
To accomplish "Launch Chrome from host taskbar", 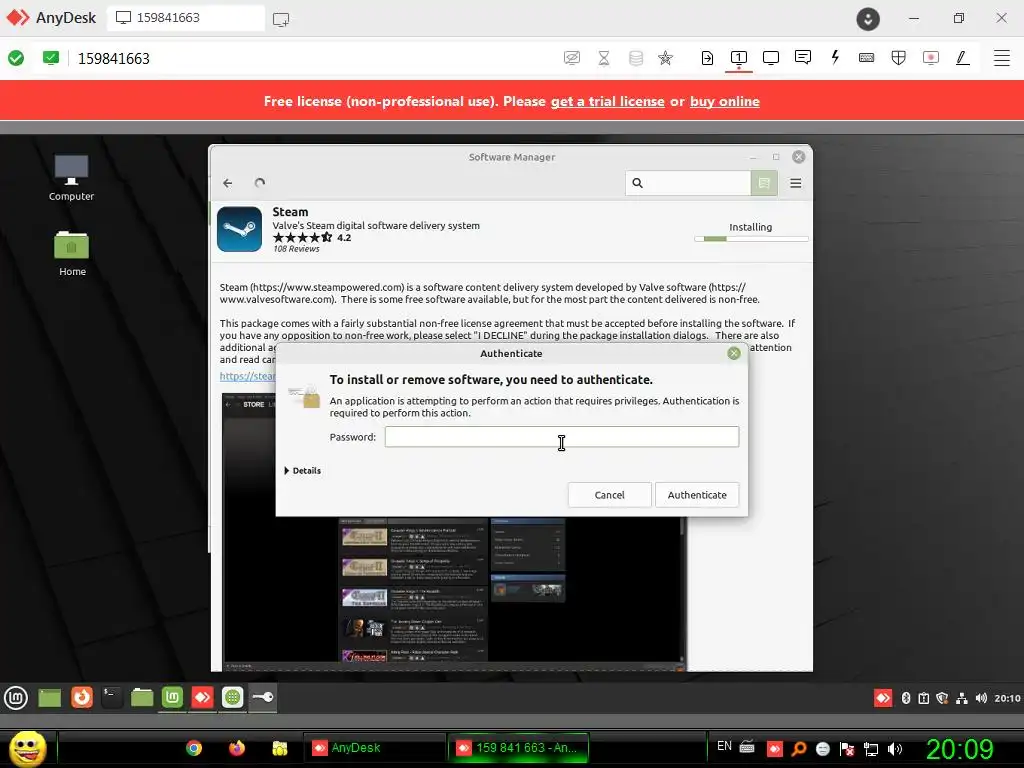I will pyautogui.click(x=194, y=748).
